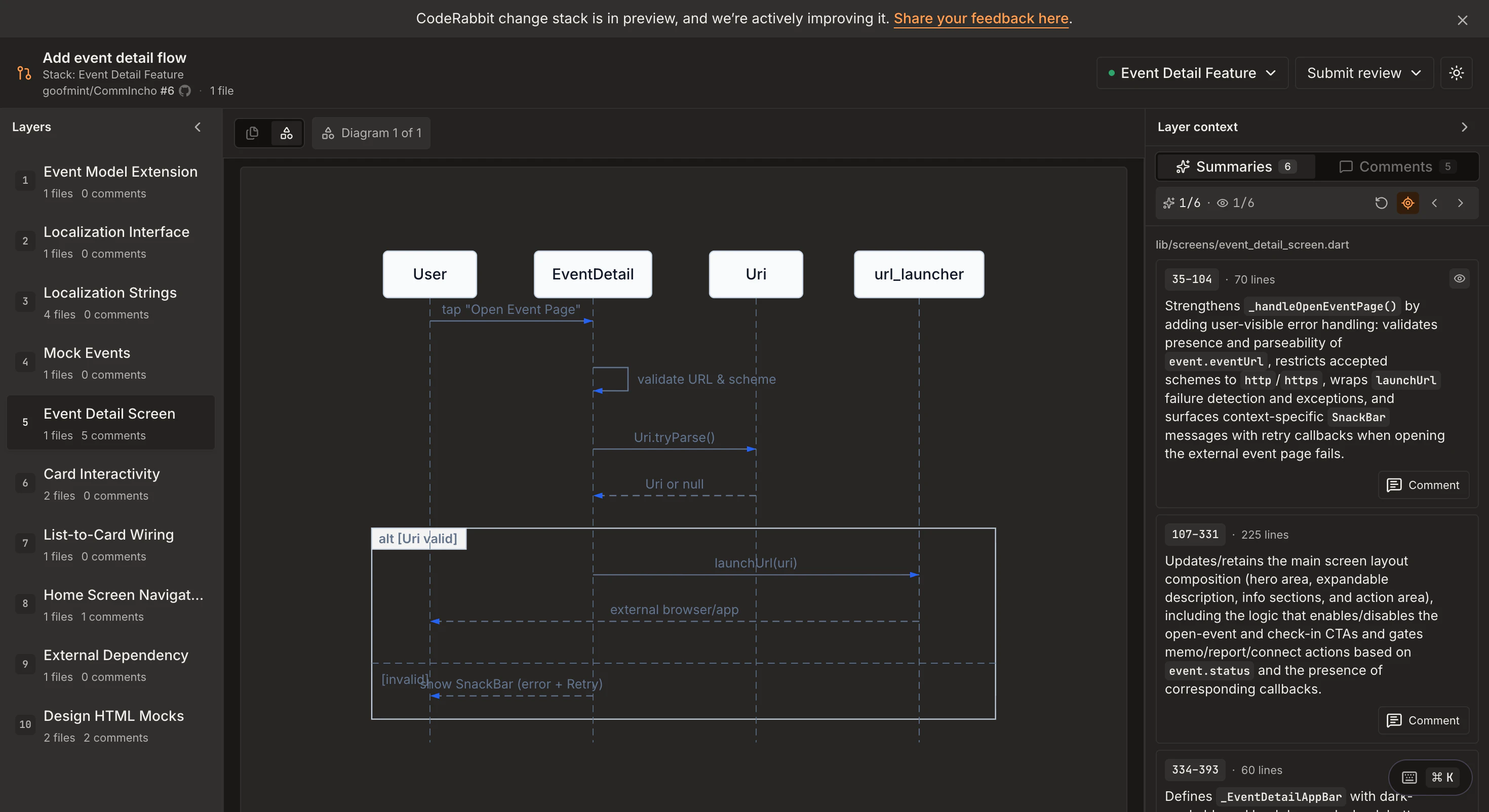Switch to the diagram view icon
The image size is (1489, 812).
click(286, 133)
